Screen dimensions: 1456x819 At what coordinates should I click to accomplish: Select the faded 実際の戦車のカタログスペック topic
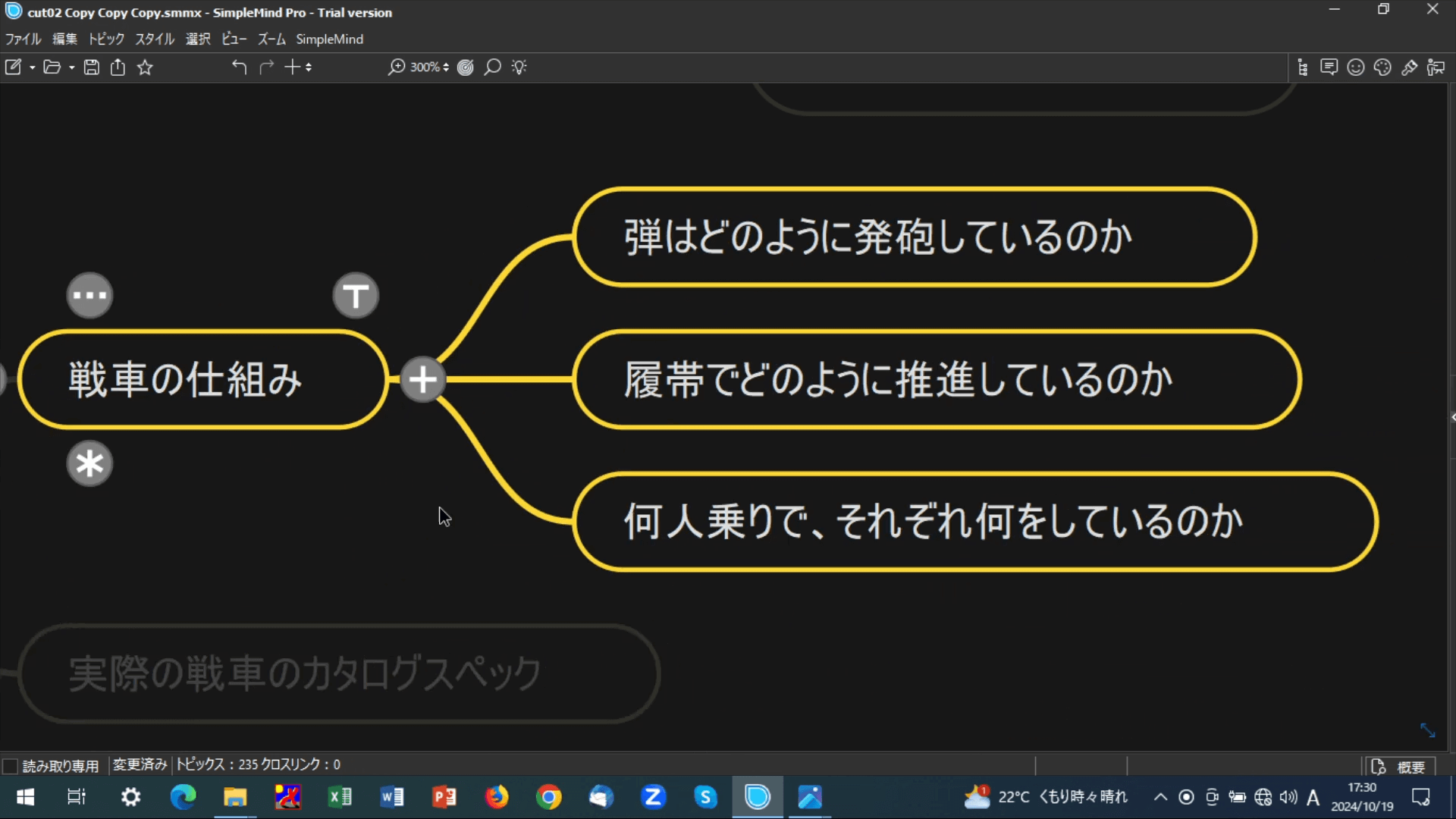[339, 673]
